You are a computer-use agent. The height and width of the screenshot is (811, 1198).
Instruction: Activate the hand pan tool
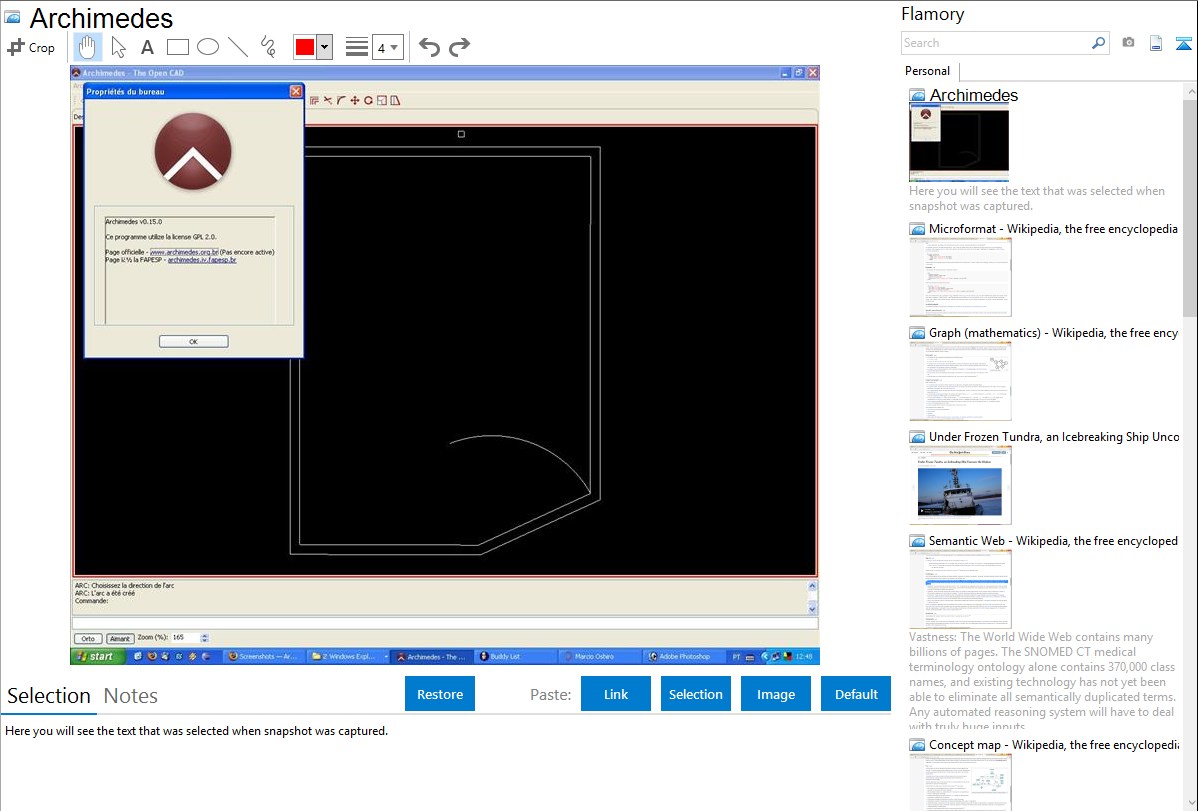pos(88,47)
